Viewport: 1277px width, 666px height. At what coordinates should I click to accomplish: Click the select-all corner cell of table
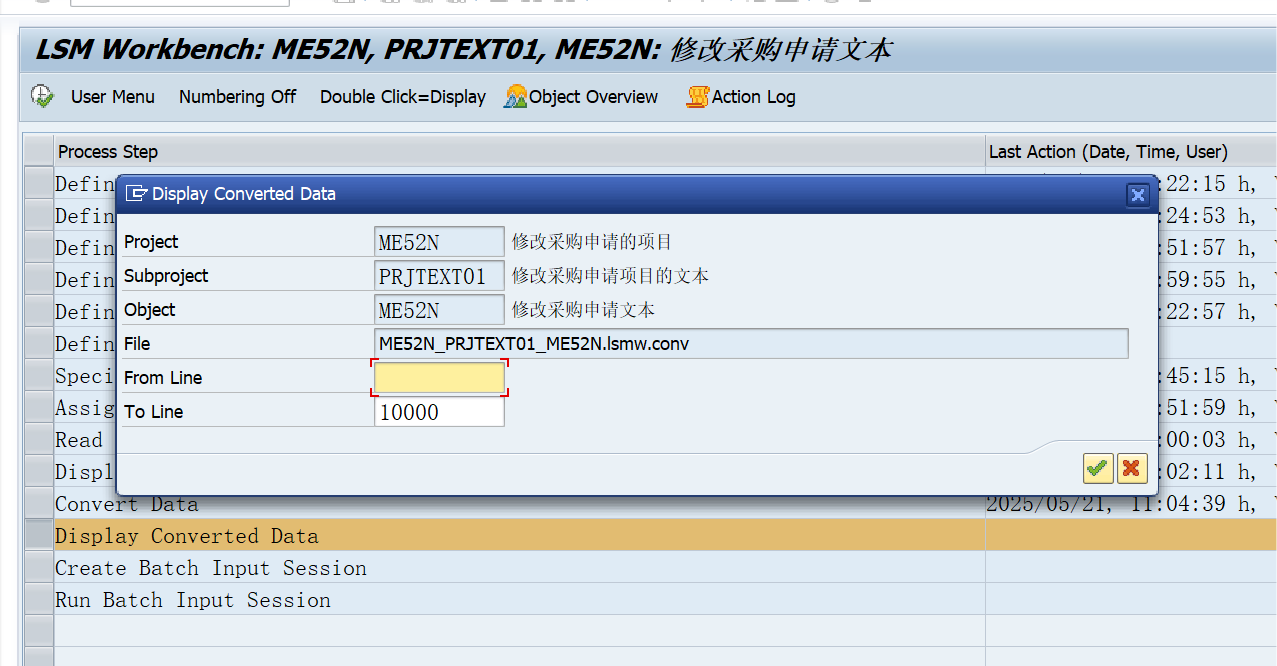pos(38,151)
